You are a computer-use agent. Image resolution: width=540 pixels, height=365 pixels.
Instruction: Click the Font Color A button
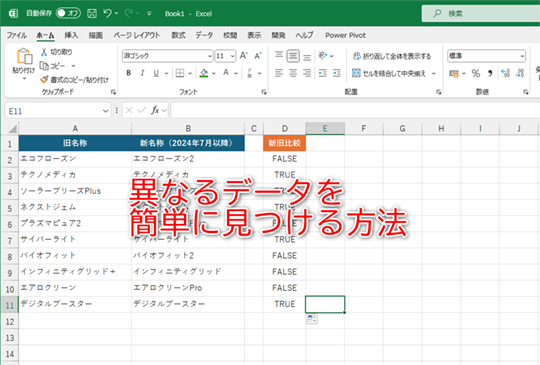[x=226, y=73]
